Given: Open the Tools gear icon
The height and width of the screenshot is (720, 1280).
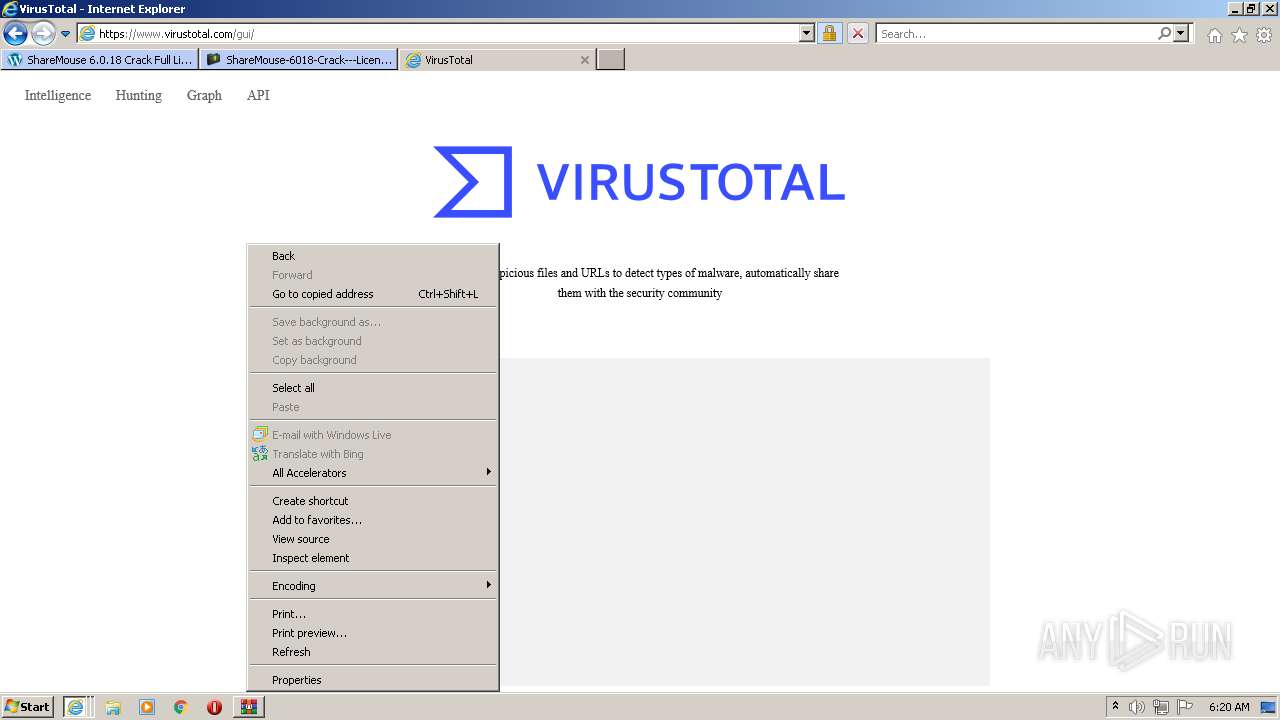Looking at the screenshot, I should point(1264,35).
